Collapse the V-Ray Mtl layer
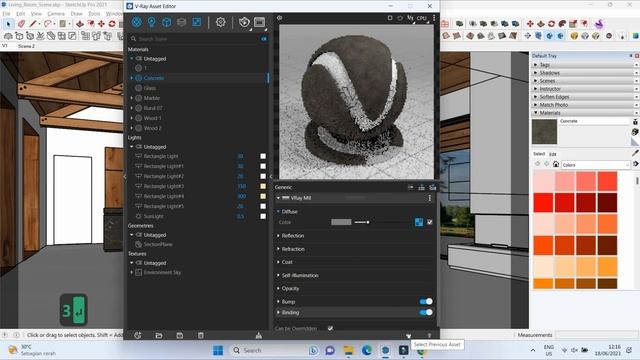This screenshot has height=360, width=640. (278, 198)
